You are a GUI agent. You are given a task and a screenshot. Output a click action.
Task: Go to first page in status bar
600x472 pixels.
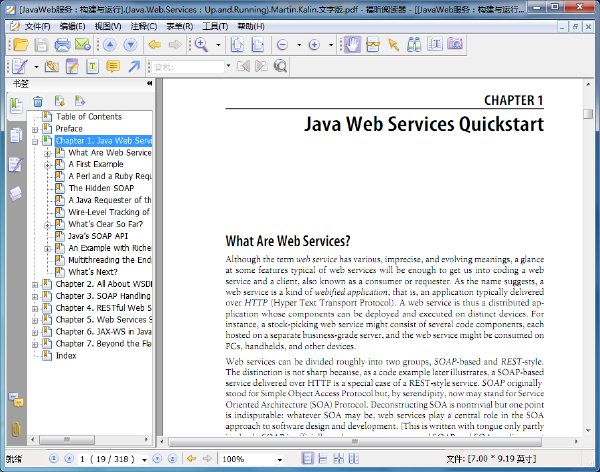click(54, 458)
